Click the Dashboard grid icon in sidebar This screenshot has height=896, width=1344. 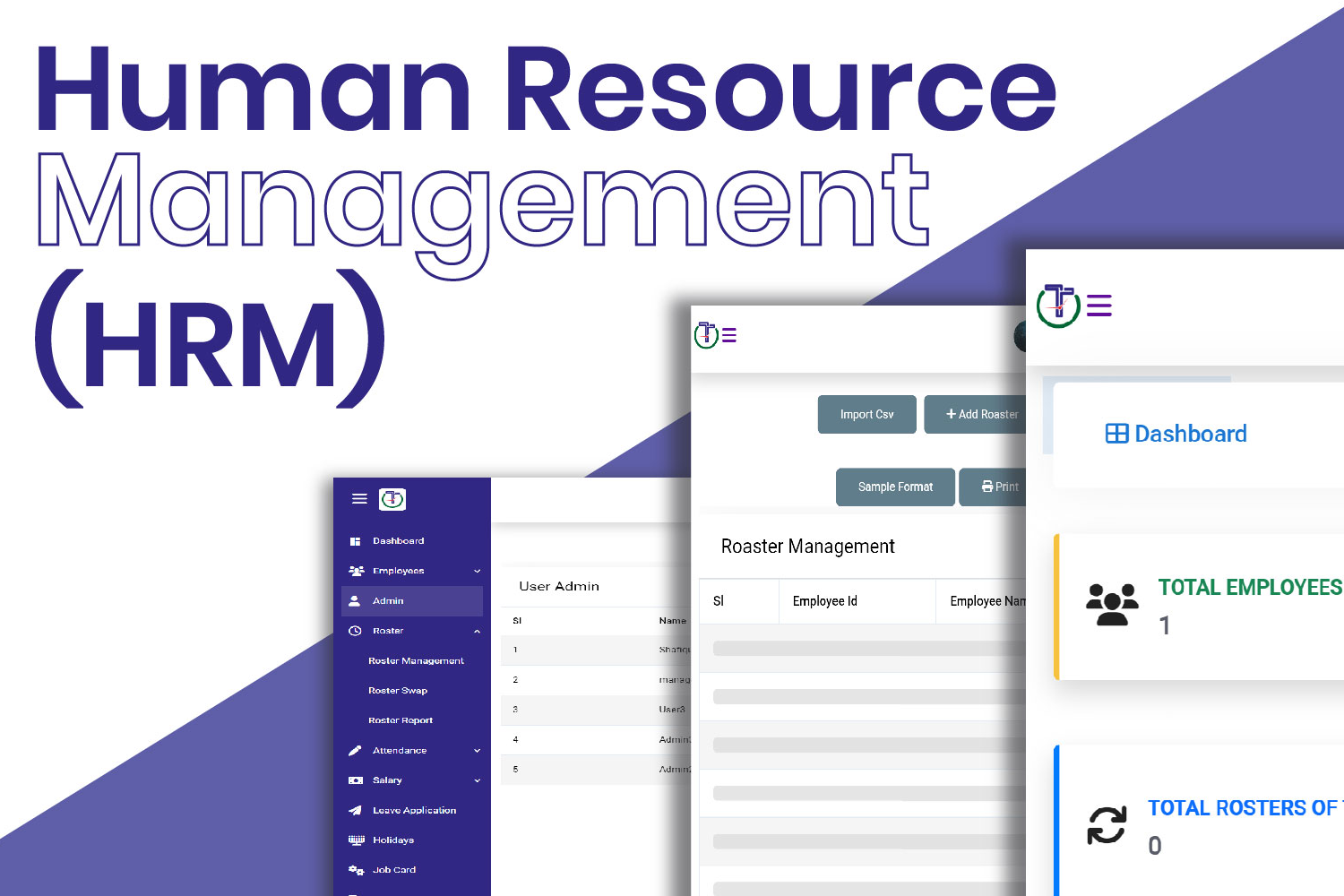click(x=355, y=541)
